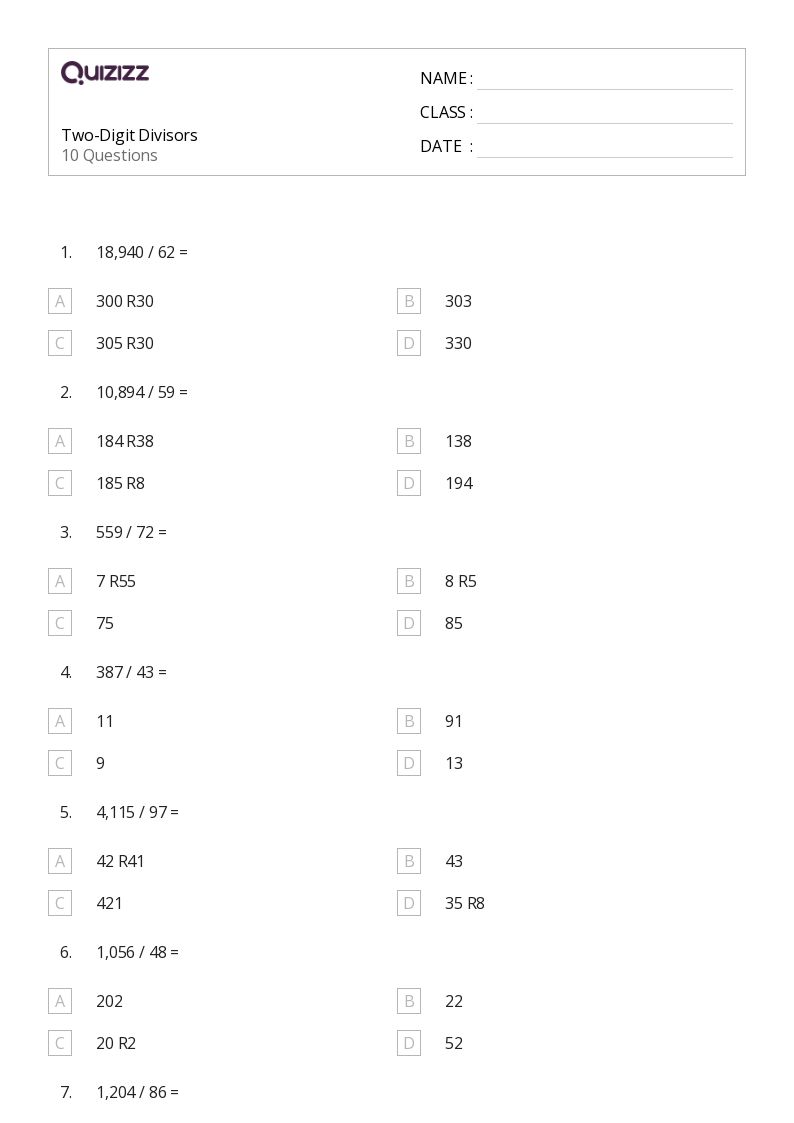
Task: Select box A beside 184 R38
Action: coord(60,441)
